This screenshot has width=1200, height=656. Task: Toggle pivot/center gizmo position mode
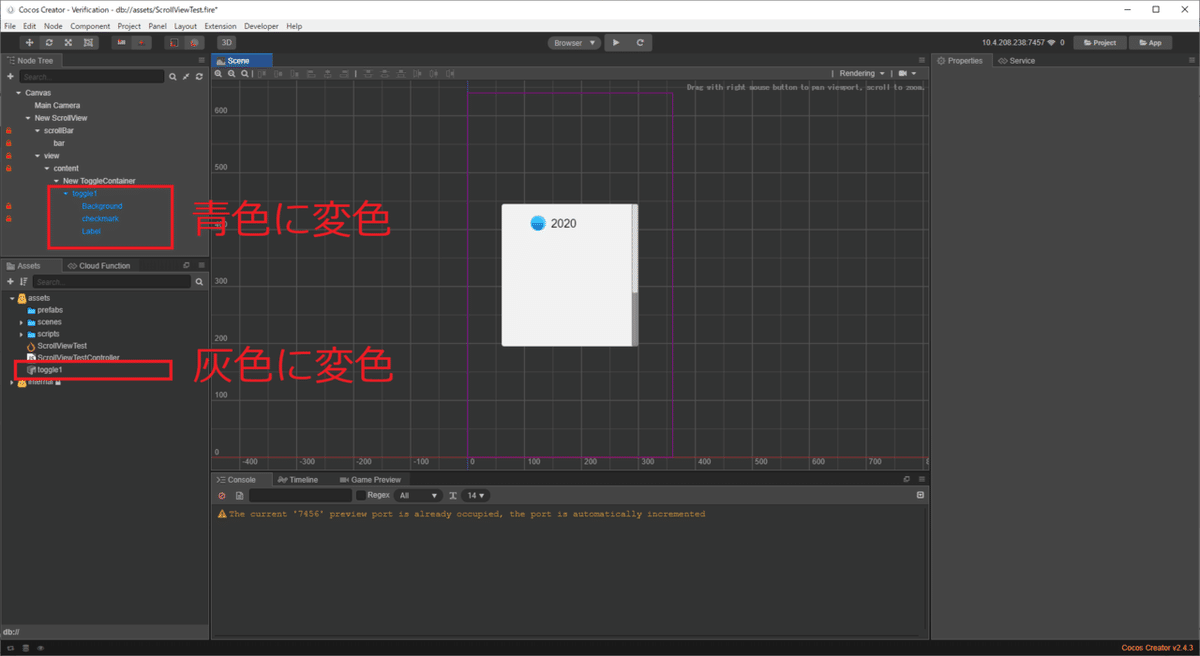(122, 43)
